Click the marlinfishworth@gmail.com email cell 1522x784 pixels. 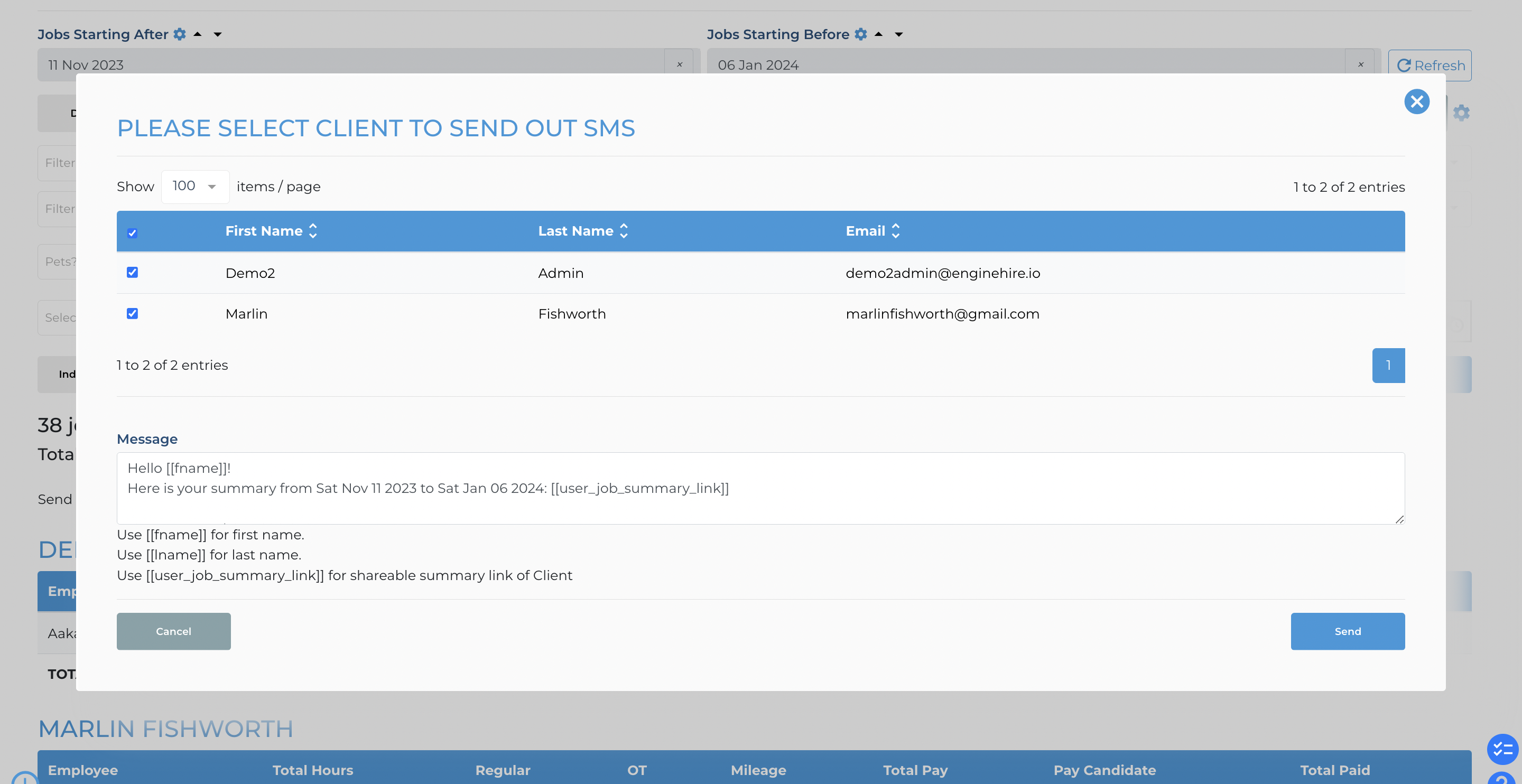point(942,314)
